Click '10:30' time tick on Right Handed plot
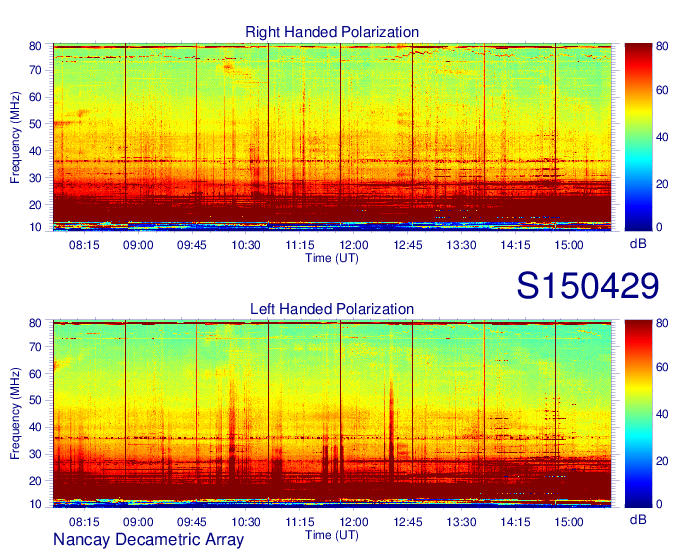The height and width of the screenshot is (552, 680). pyautogui.click(x=246, y=245)
